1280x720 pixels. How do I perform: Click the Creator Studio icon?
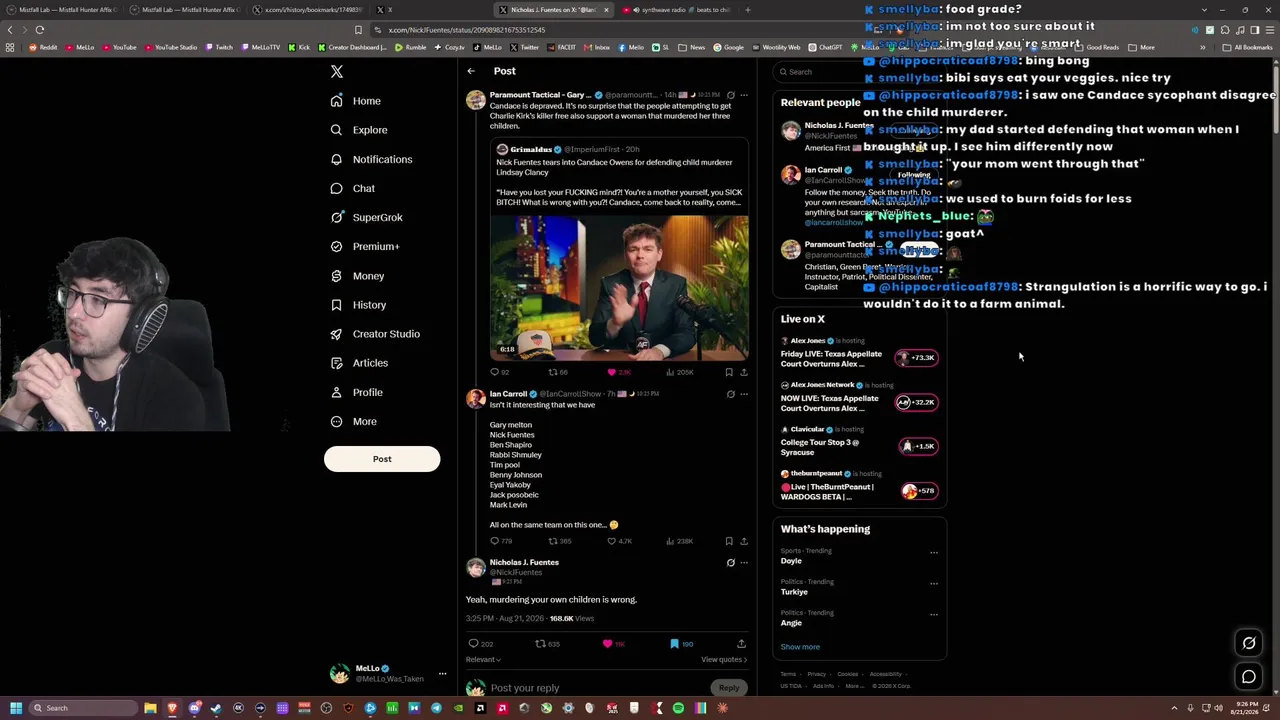pyautogui.click(x=337, y=334)
